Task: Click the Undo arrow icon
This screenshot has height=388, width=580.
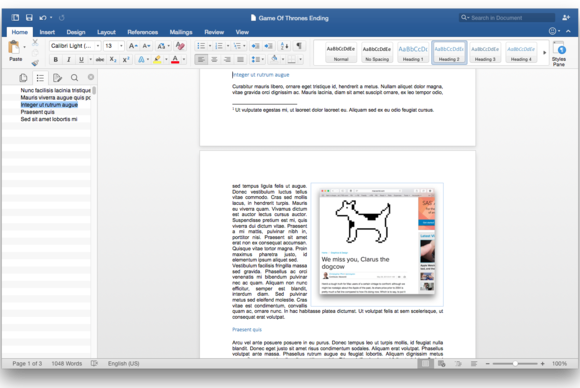Action: (x=43, y=17)
